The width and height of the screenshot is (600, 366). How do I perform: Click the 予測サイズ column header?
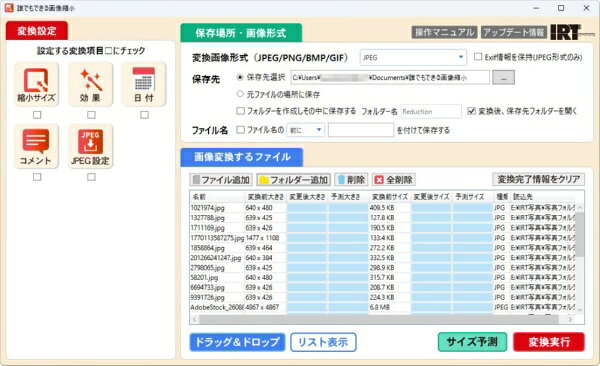(x=472, y=197)
